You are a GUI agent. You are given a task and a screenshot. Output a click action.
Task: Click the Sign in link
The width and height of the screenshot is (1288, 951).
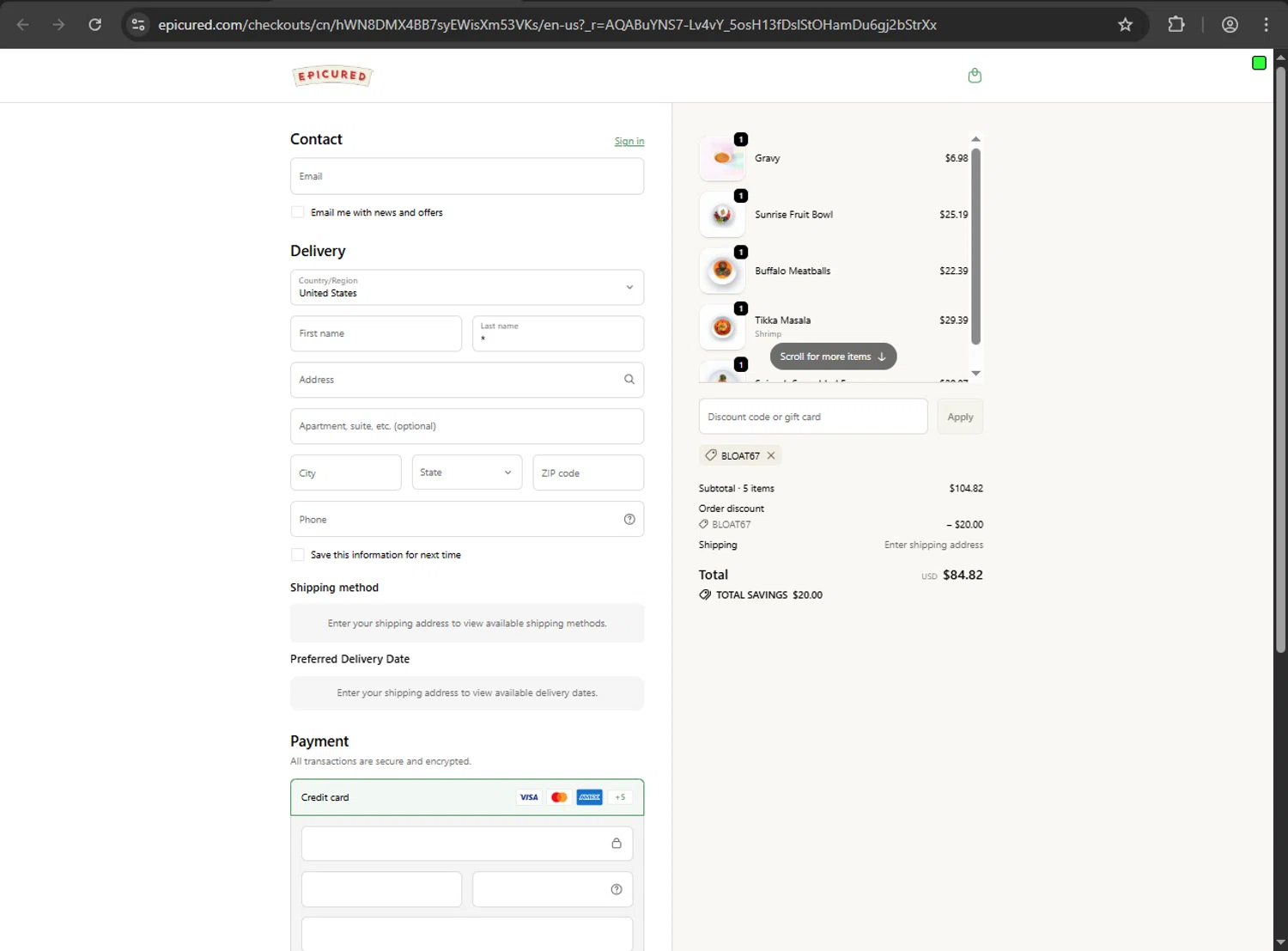pyautogui.click(x=629, y=141)
